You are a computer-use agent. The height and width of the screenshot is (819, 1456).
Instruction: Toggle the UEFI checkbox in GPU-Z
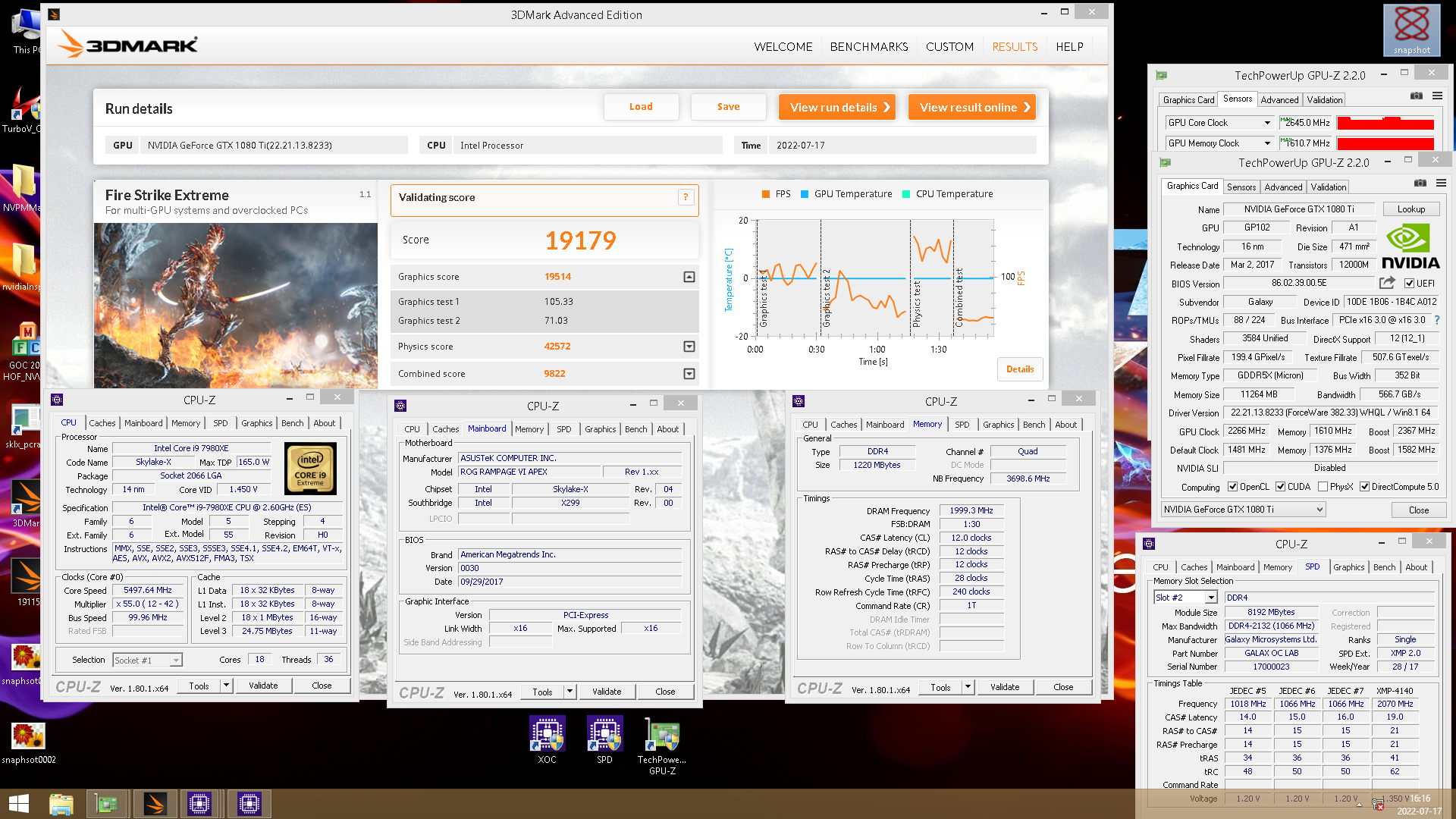(1408, 283)
